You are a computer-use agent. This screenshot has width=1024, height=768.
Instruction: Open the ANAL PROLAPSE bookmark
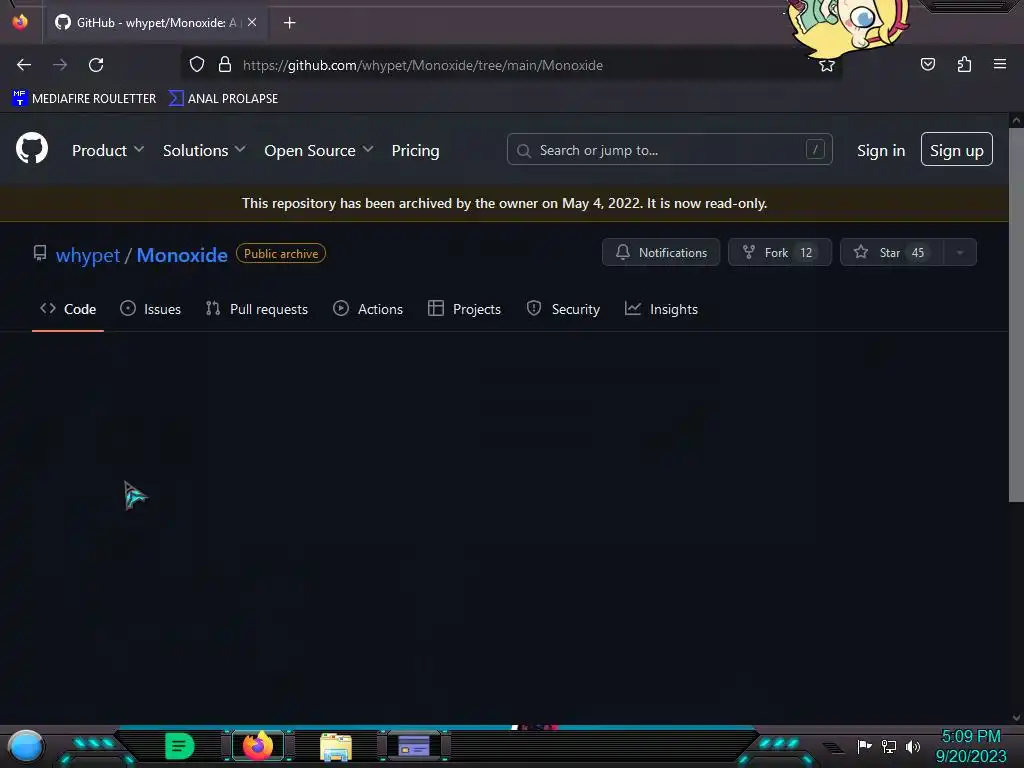pyautogui.click(x=223, y=99)
